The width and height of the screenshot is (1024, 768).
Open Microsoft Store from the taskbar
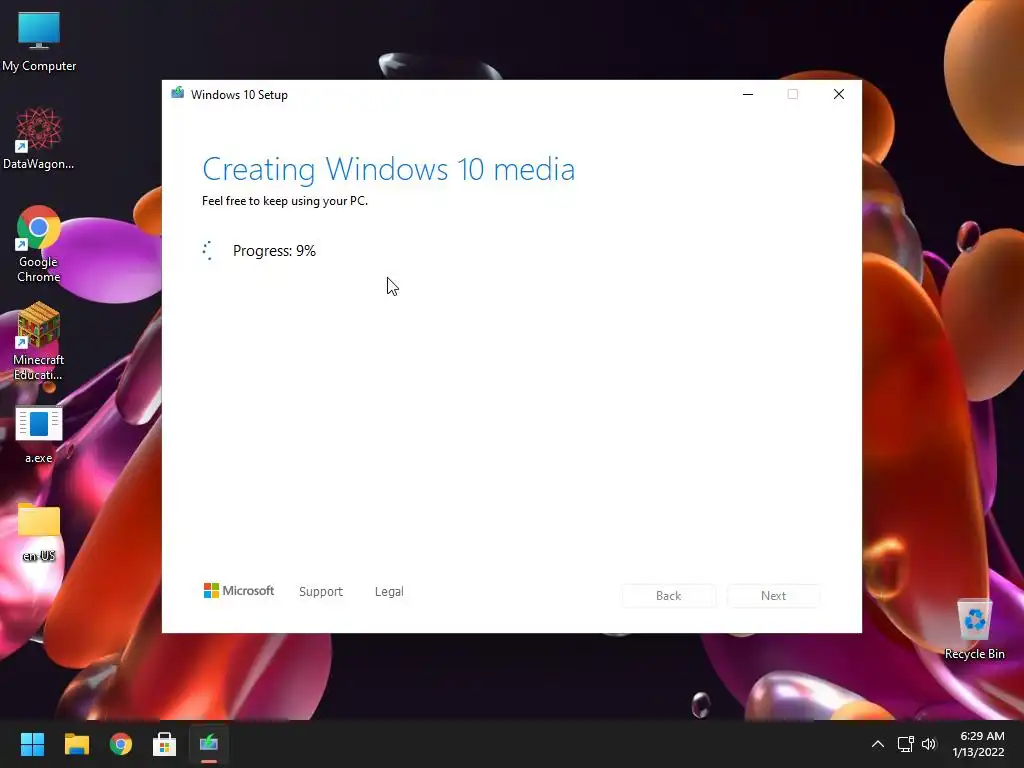tap(165, 744)
